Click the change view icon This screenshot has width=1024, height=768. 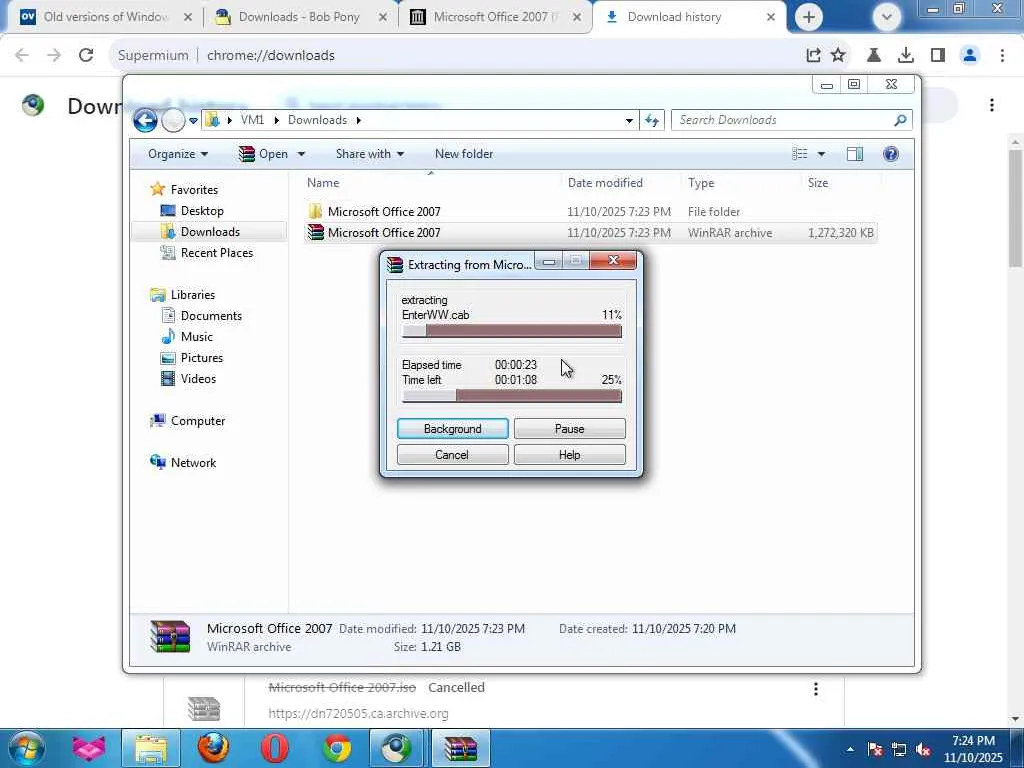(800, 154)
